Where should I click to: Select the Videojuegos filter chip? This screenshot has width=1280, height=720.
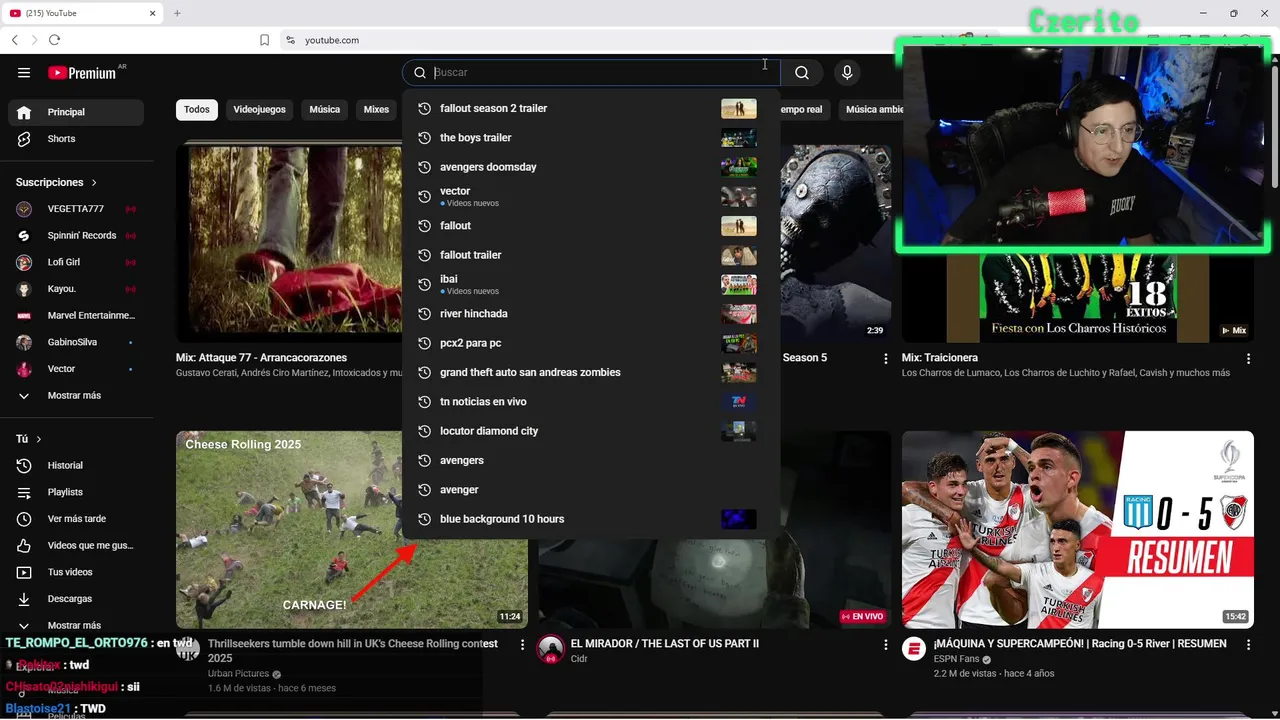pyautogui.click(x=259, y=109)
